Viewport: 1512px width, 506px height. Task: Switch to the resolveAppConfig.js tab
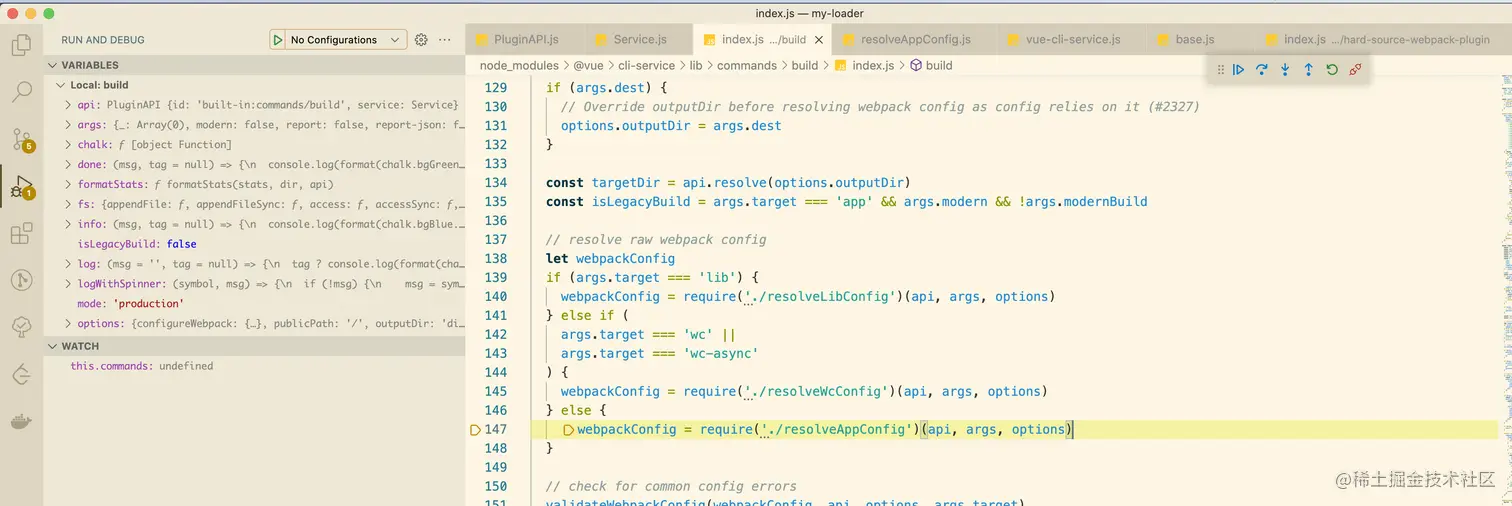pos(915,40)
